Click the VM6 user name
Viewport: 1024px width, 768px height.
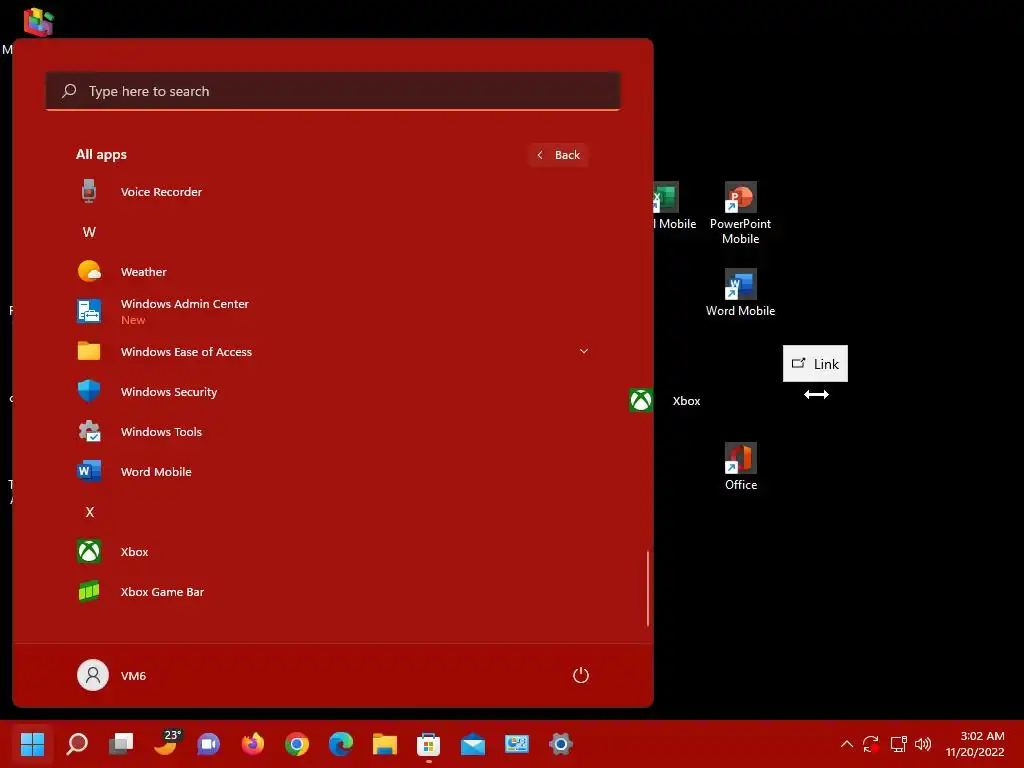[x=133, y=675]
